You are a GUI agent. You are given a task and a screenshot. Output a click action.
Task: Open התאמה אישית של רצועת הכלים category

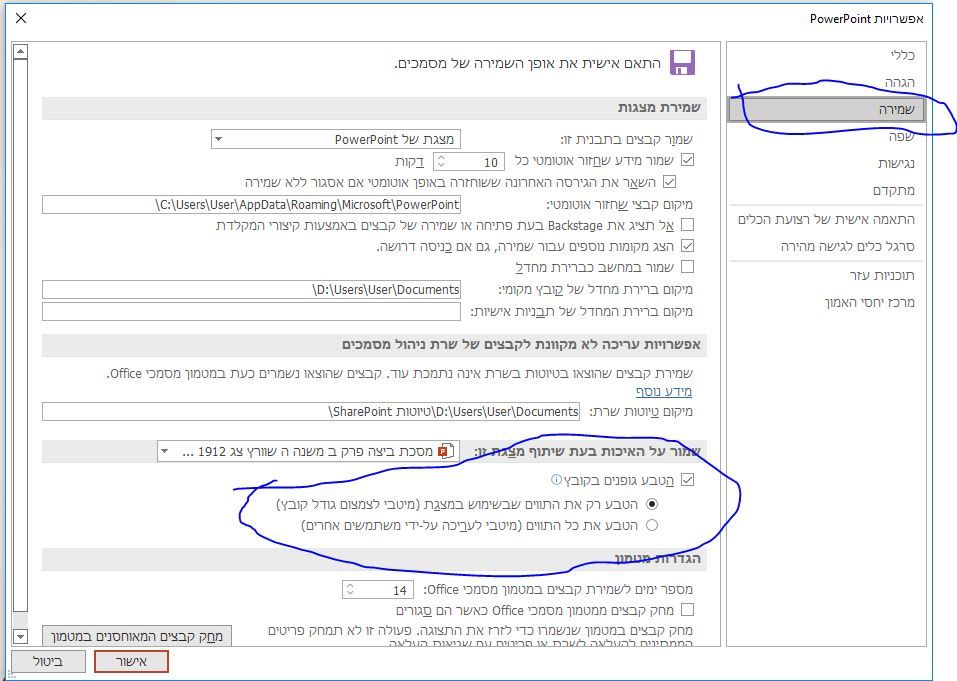827,220
